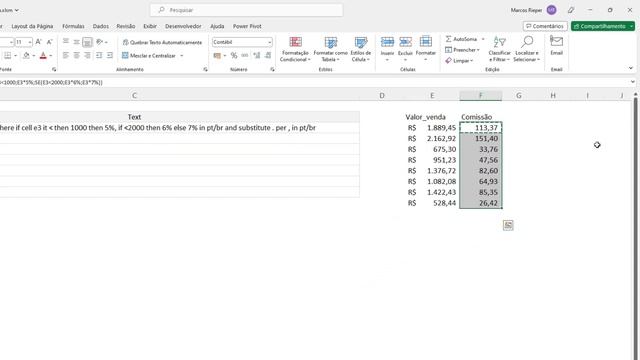Click the paste options icon below the data
Viewport: 640px width, 360px height.
(x=508, y=225)
